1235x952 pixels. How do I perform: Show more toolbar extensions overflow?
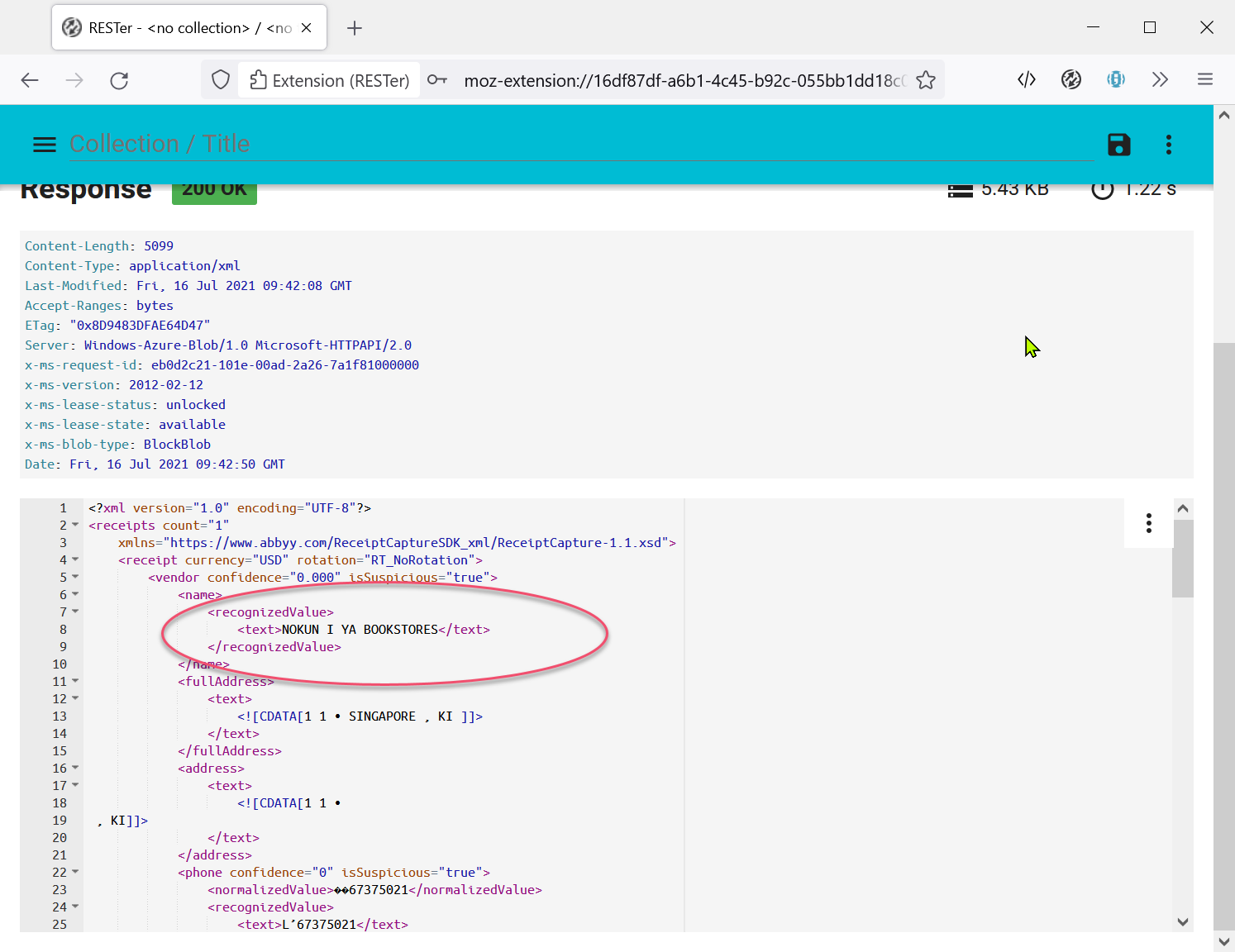point(1160,79)
